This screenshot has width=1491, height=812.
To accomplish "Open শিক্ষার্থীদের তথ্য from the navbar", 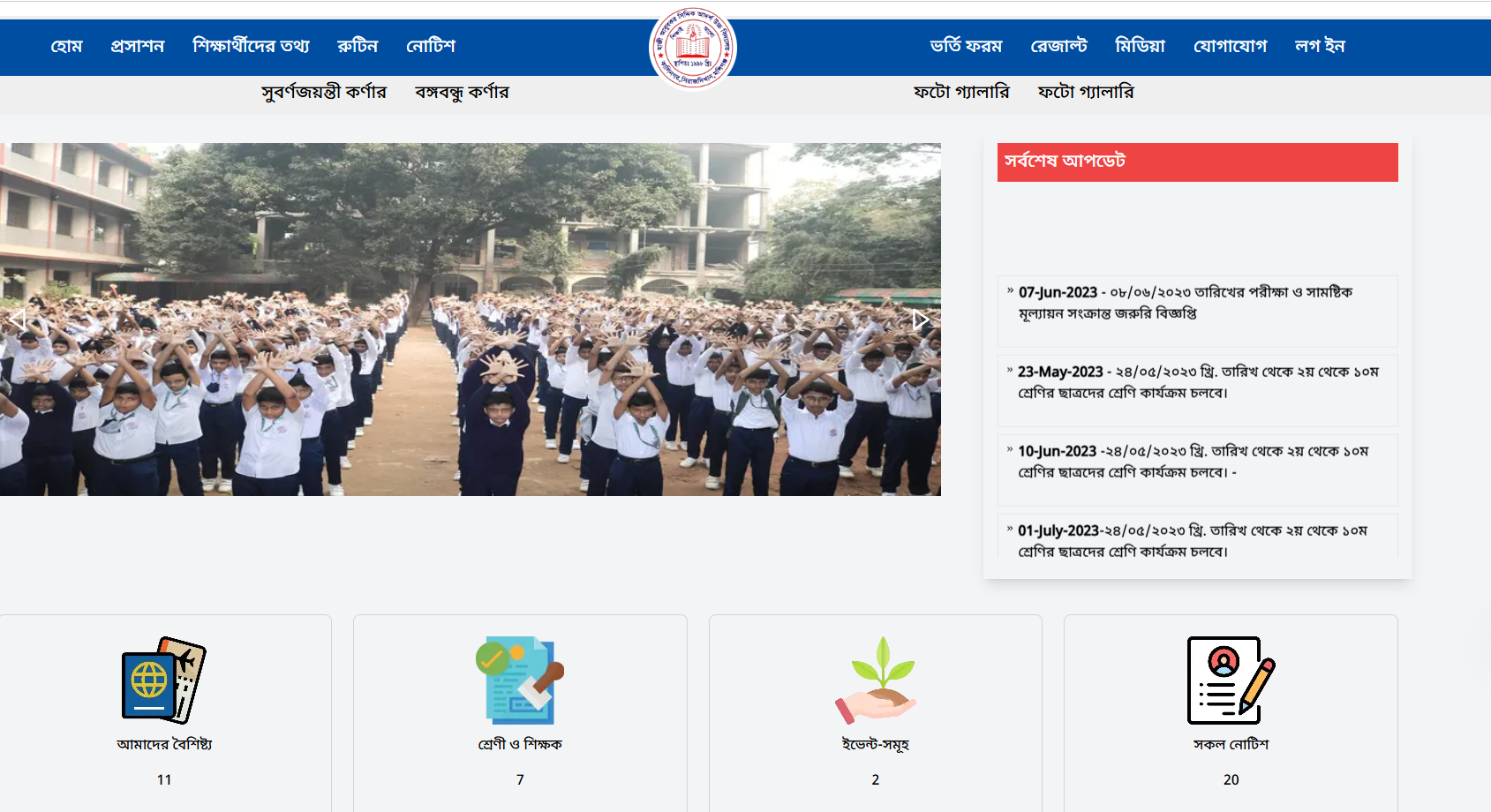I will (252, 46).
